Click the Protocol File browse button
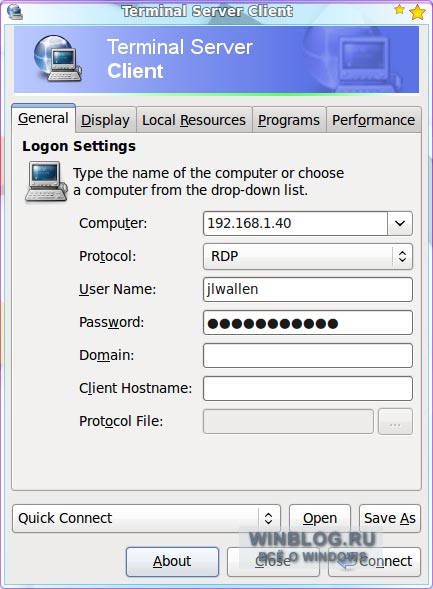This screenshot has height=589, width=433. click(395, 421)
